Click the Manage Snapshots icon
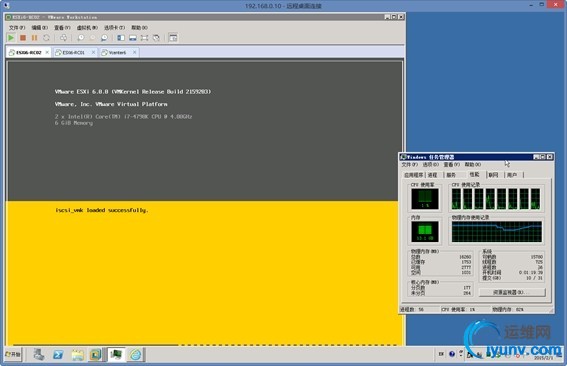 pyautogui.click(x=104, y=38)
